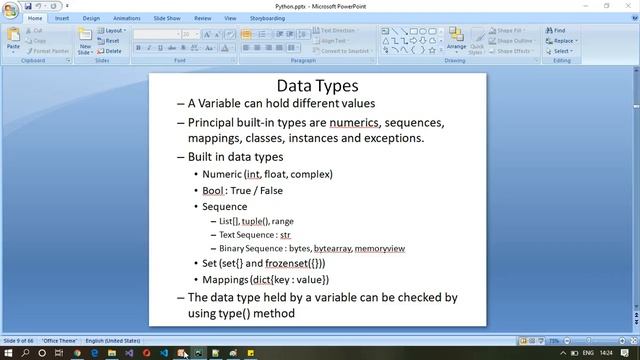Click the Data Types slide title
This screenshot has width=640, height=360.
[318, 86]
